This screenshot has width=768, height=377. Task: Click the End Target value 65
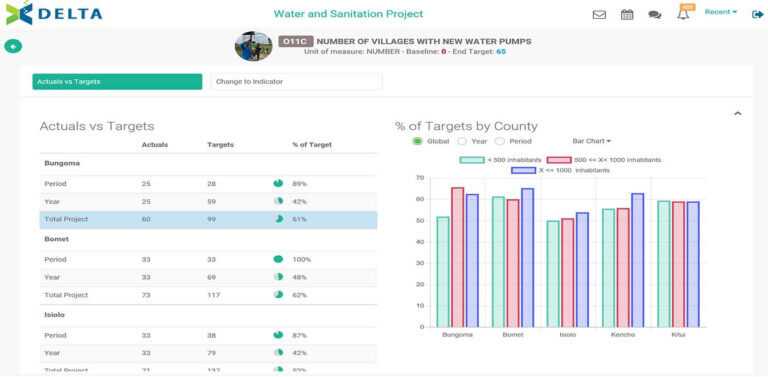pos(501,51)
